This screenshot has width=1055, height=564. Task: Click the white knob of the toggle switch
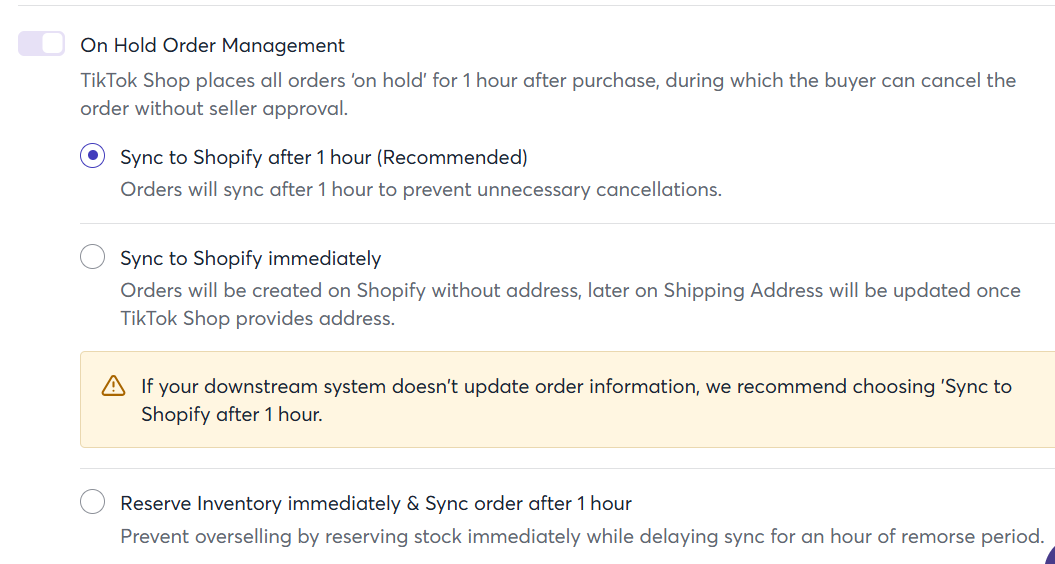coord(52,44)
